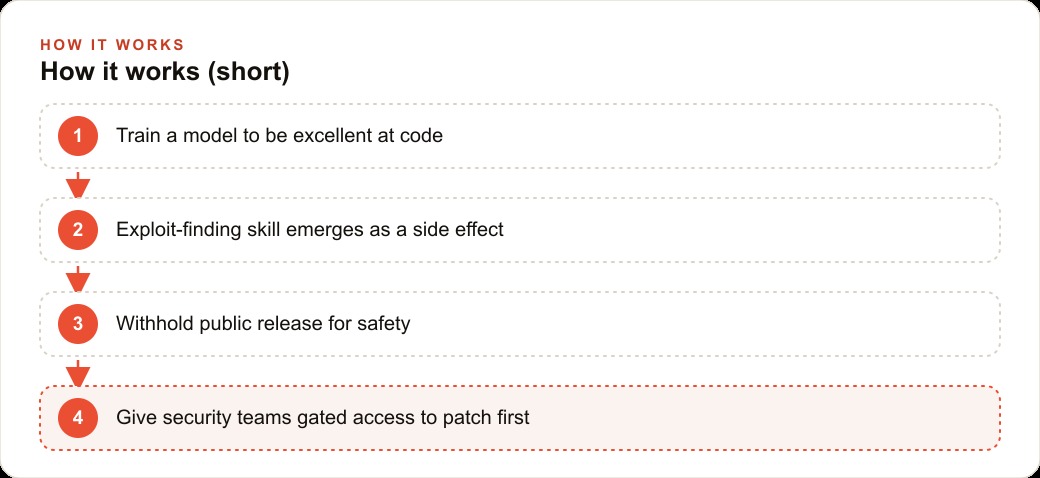1040x478 pixels.
Task: Click the step 2 numbered circle
Action: pos(78,230)
